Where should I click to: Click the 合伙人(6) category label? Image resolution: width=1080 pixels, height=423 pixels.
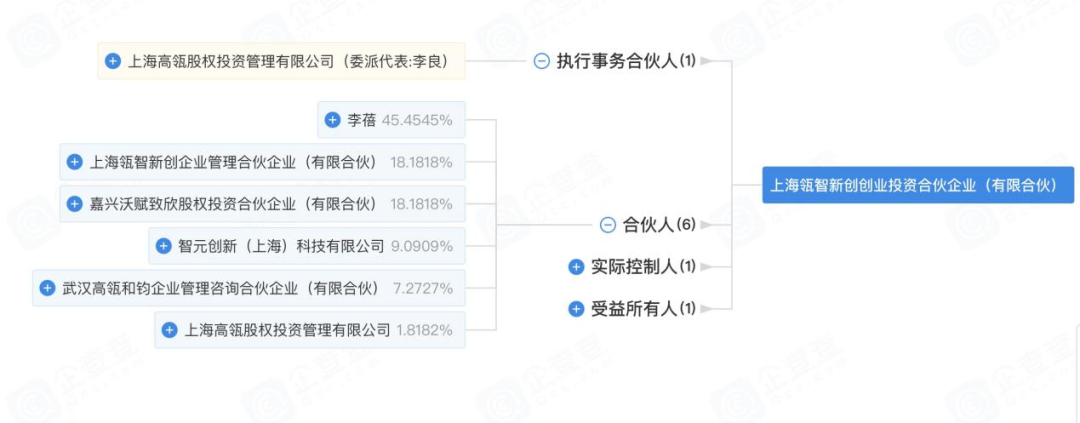[659, 225]
